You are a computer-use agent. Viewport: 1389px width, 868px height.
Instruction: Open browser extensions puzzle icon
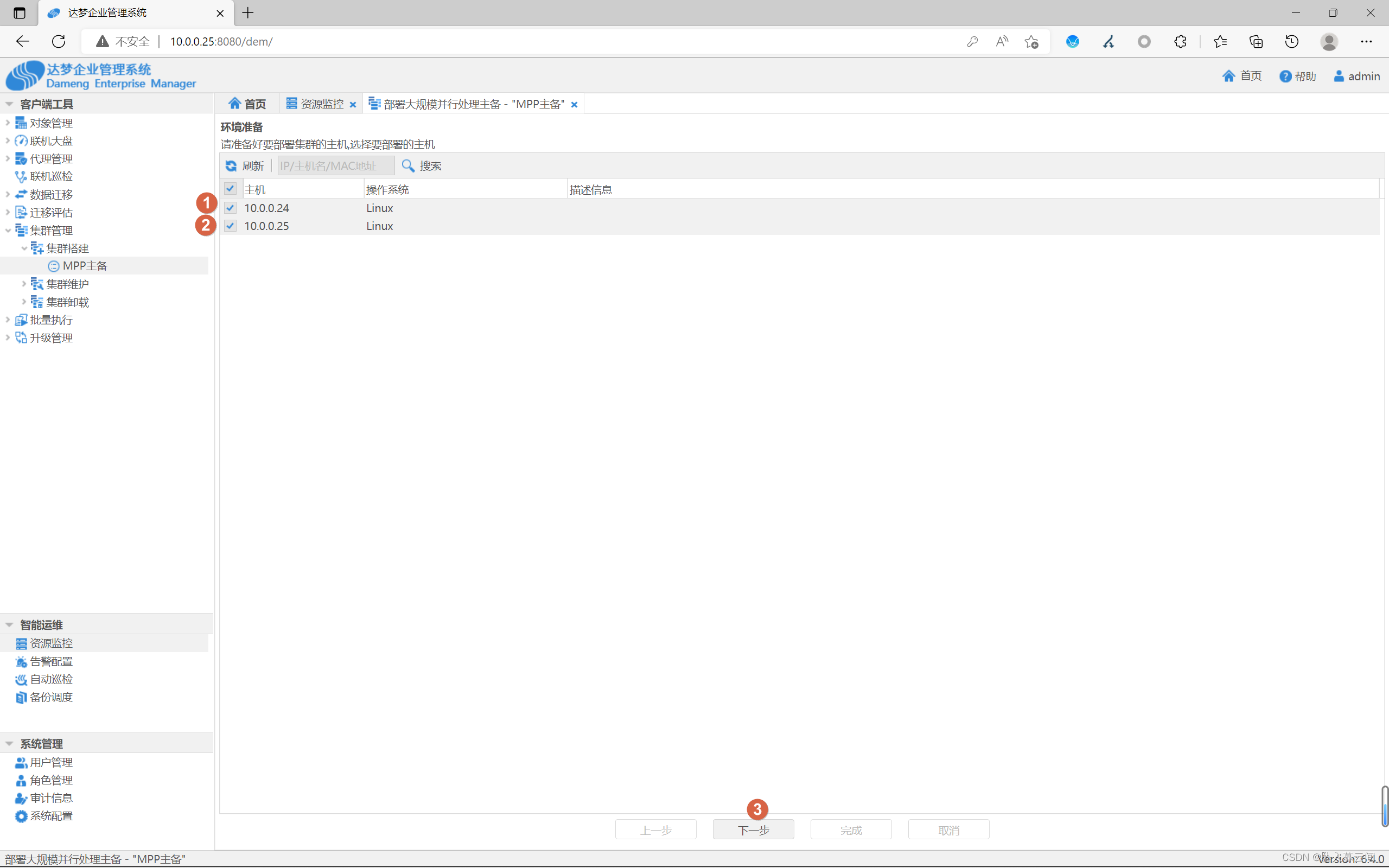[1180, 41]
